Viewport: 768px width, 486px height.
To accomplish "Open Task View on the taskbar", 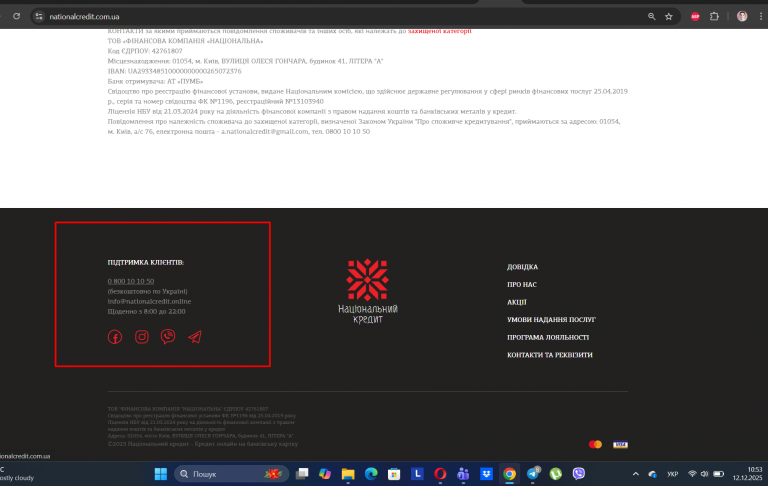I will point(302,474).
